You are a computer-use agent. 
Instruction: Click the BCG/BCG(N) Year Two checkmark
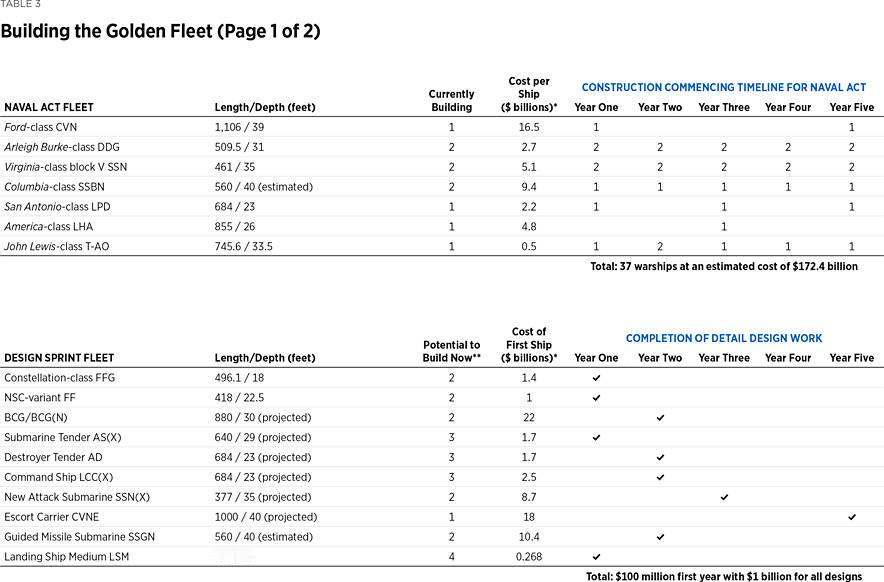pos(660,418)
